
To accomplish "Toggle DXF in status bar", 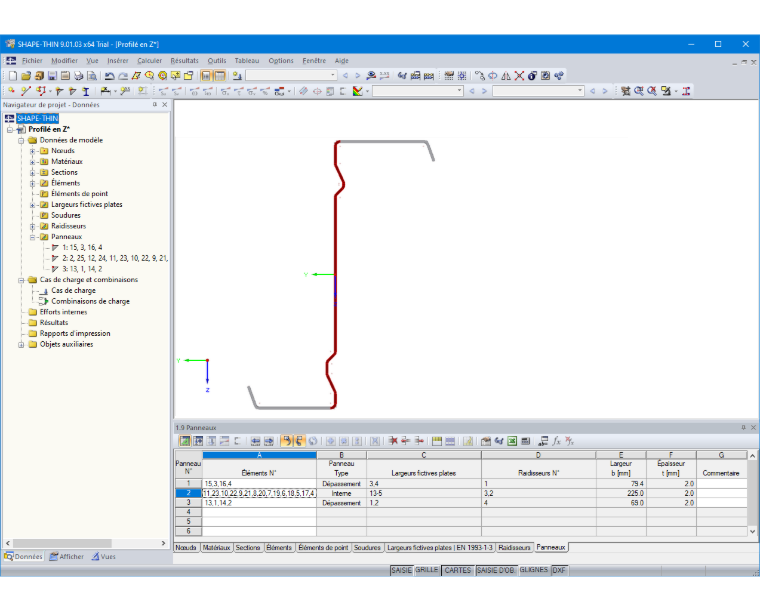I will 559,570.
